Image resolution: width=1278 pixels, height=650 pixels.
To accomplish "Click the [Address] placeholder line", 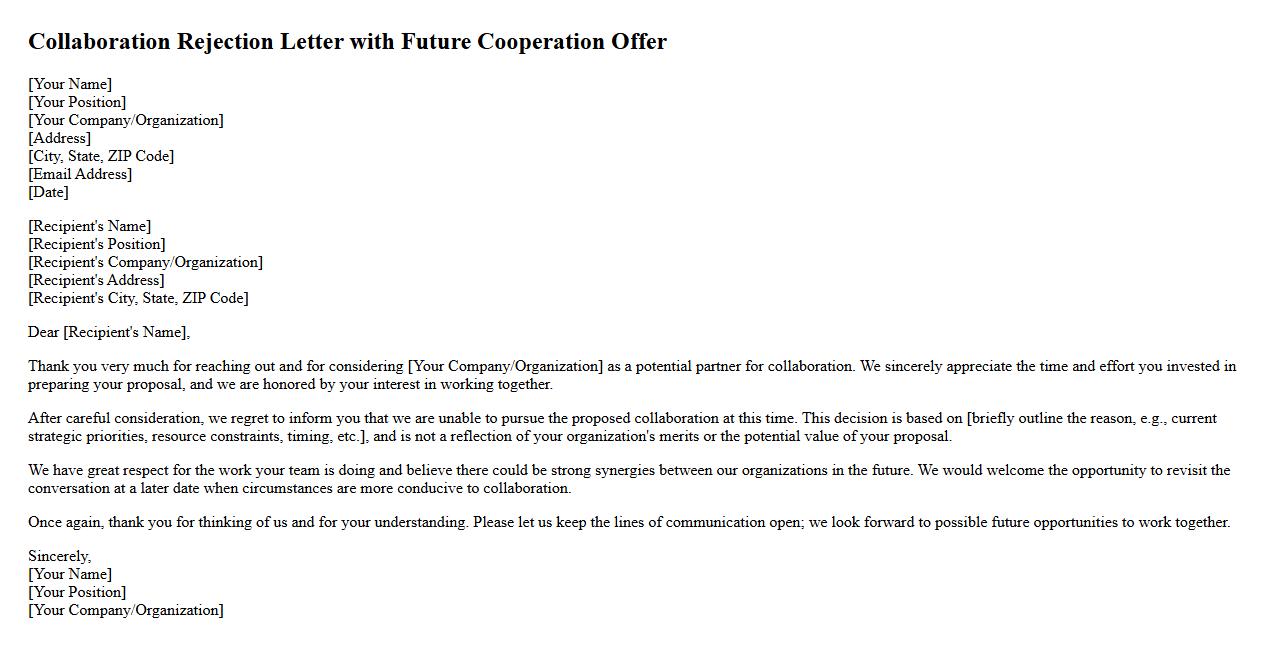I will pos(59,138).
